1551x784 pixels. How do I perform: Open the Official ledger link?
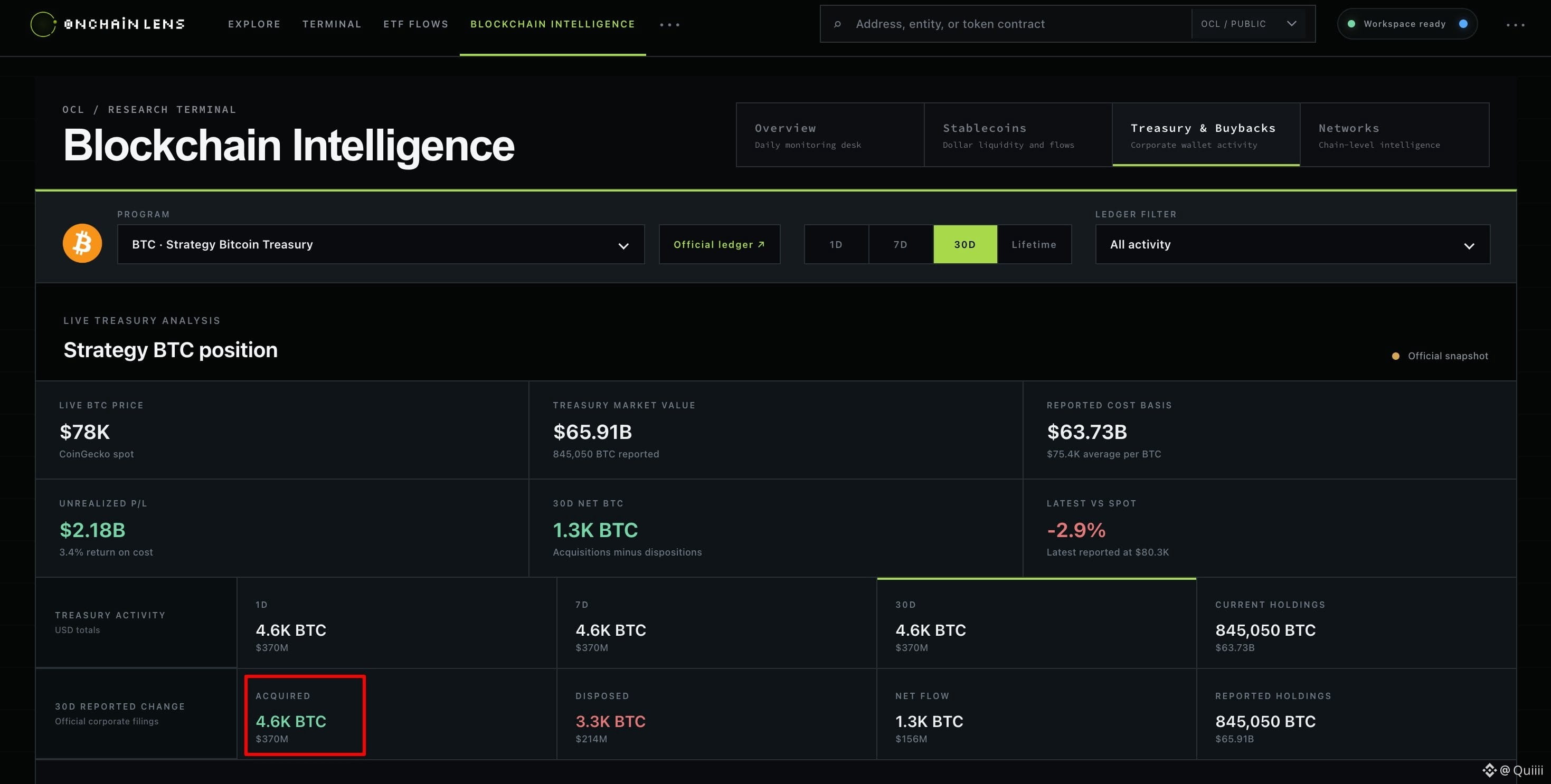pos(719,244)
